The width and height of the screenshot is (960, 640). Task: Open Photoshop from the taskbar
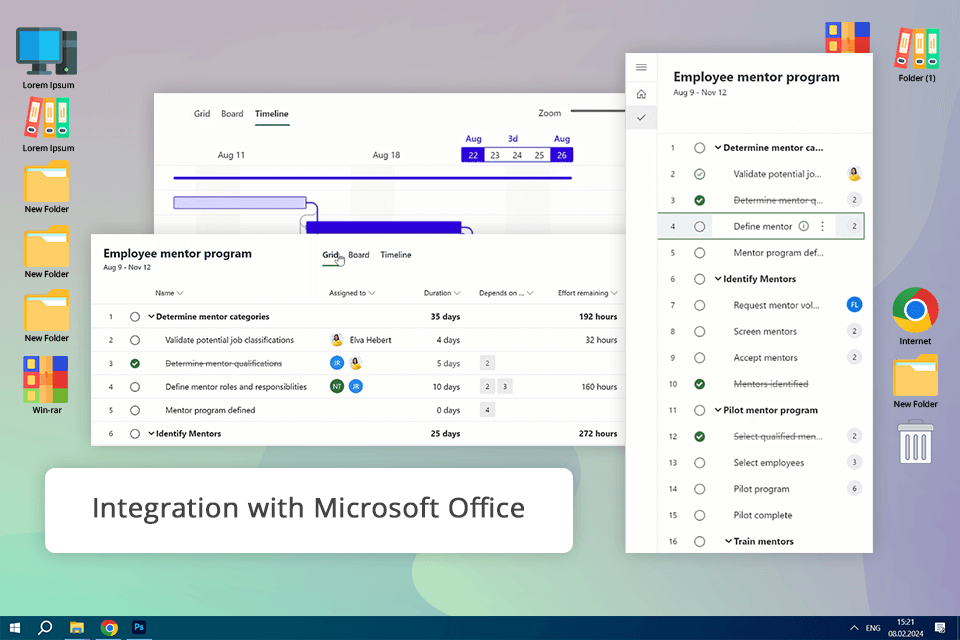[139, 627]
